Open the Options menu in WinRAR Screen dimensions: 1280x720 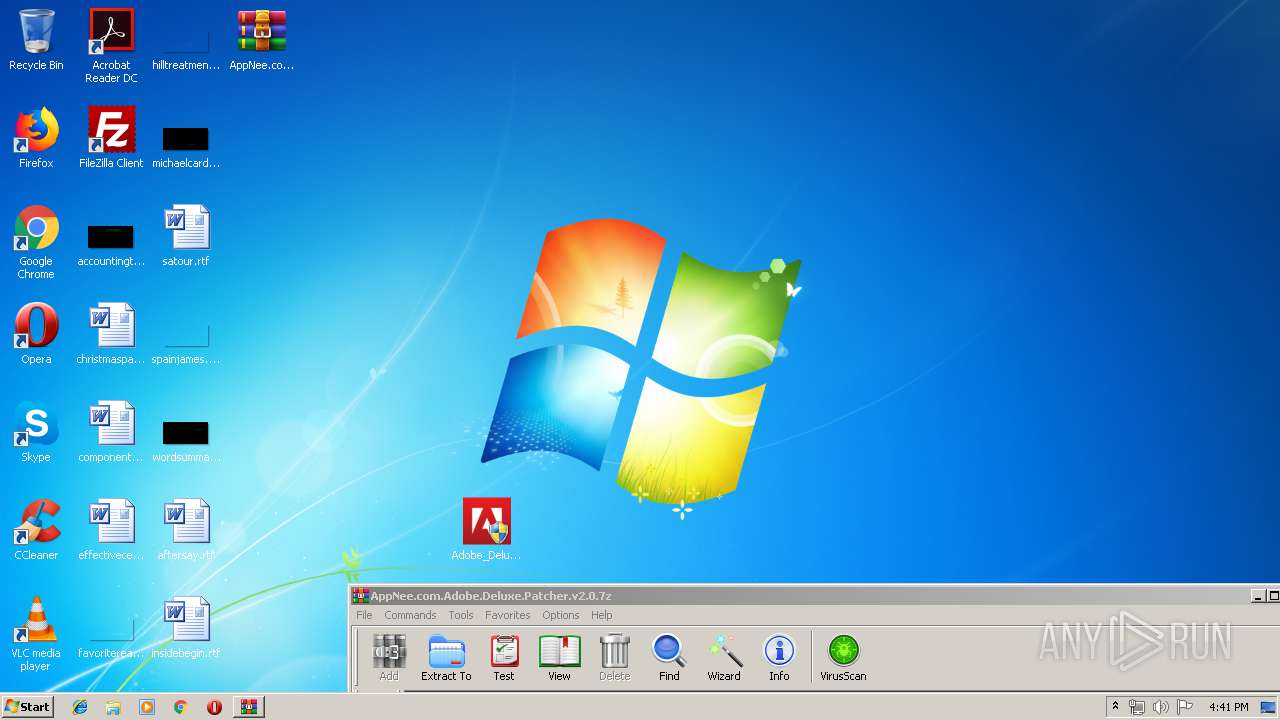pos(561,615)
